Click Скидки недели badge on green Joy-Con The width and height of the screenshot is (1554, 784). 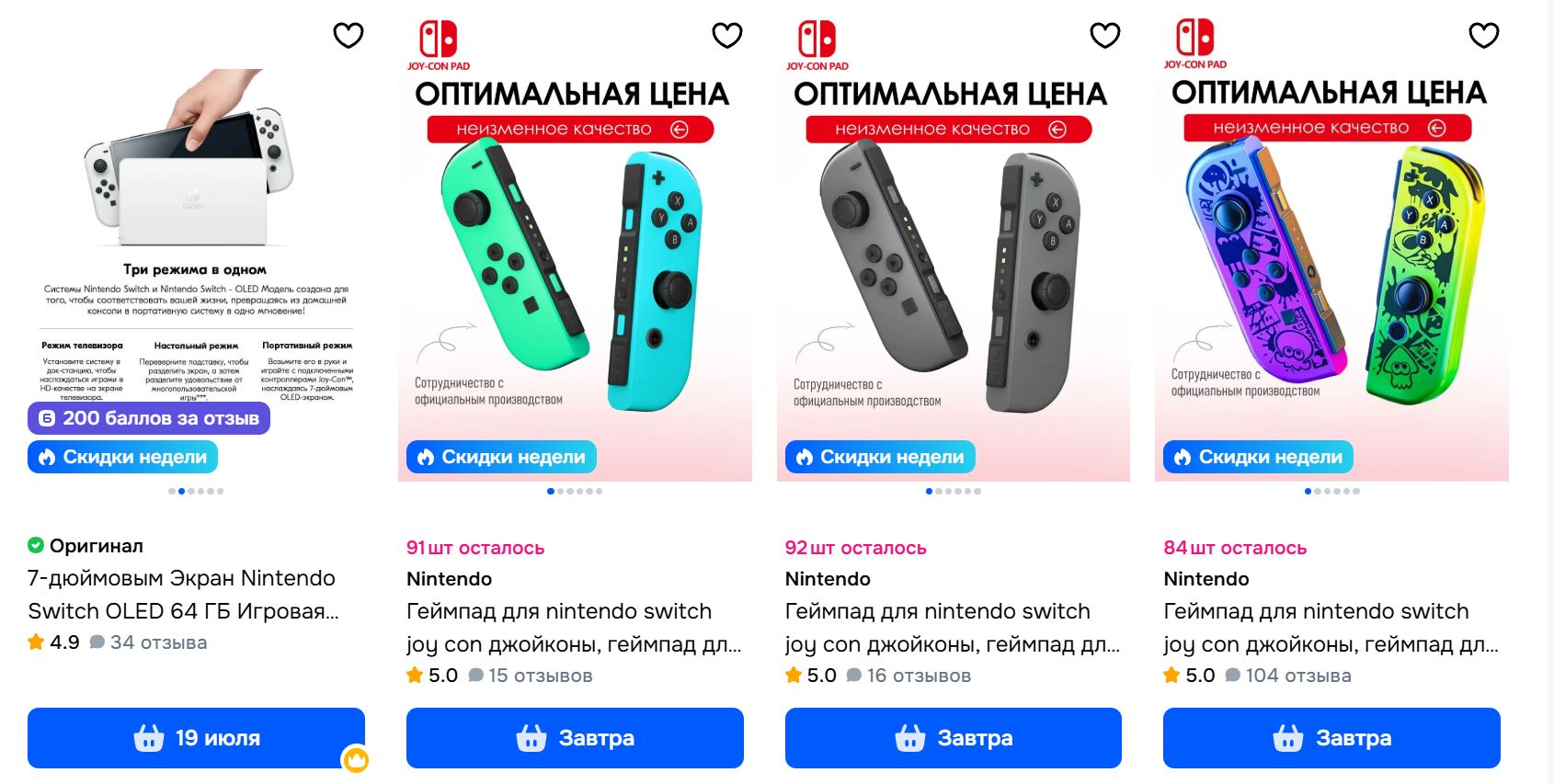click(501, 457)
